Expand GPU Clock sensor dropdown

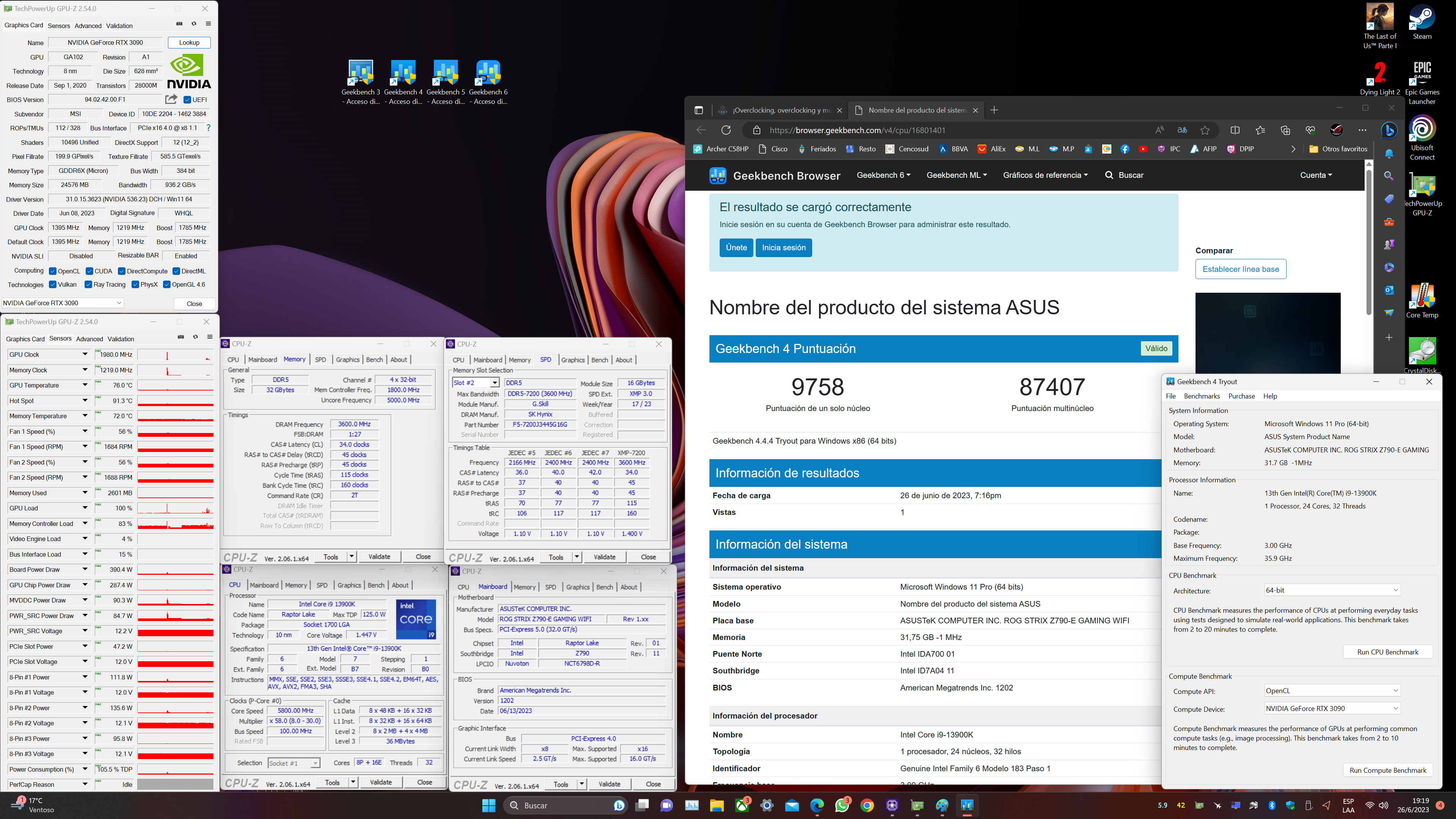[85, 355]
